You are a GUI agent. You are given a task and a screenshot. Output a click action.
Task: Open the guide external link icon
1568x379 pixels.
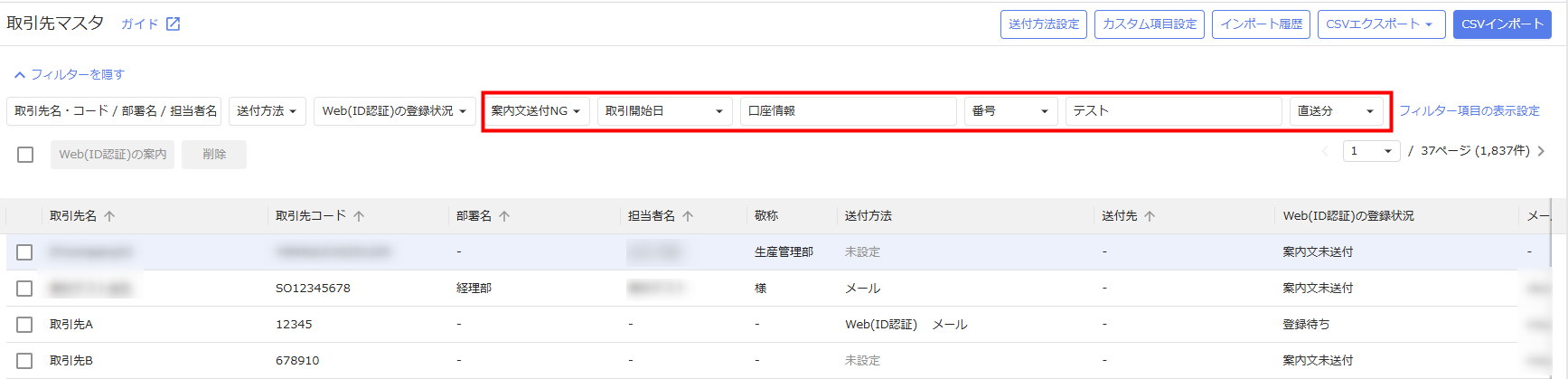[x=173, y=24]
